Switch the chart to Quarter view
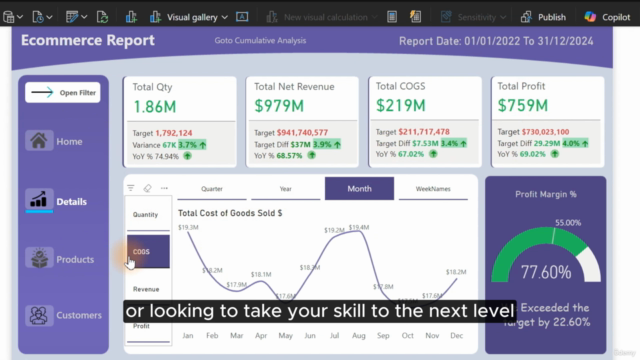 (x=212, y=189)
